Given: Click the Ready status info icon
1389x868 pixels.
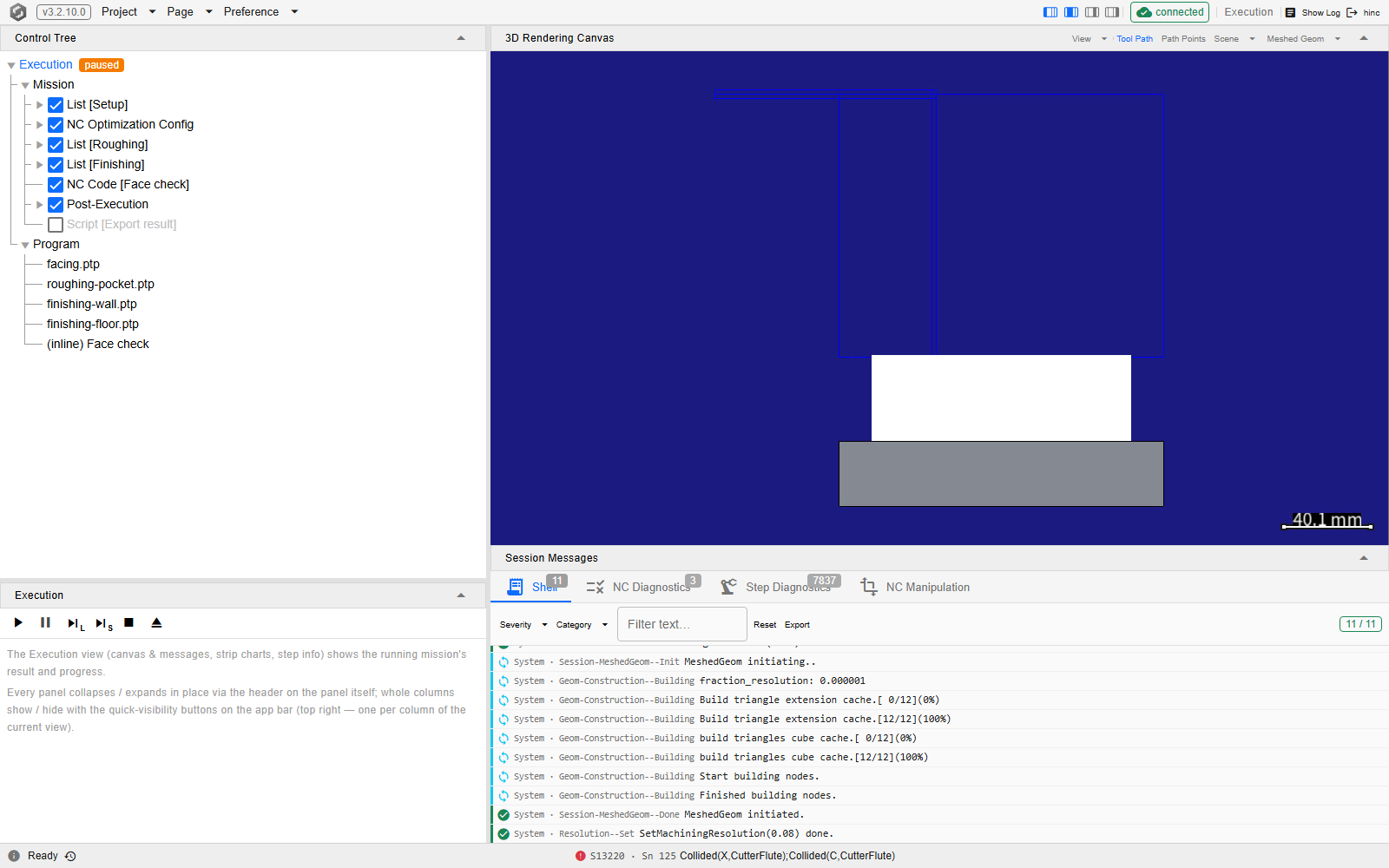Looking at the screenshot, I should [14, 856].
